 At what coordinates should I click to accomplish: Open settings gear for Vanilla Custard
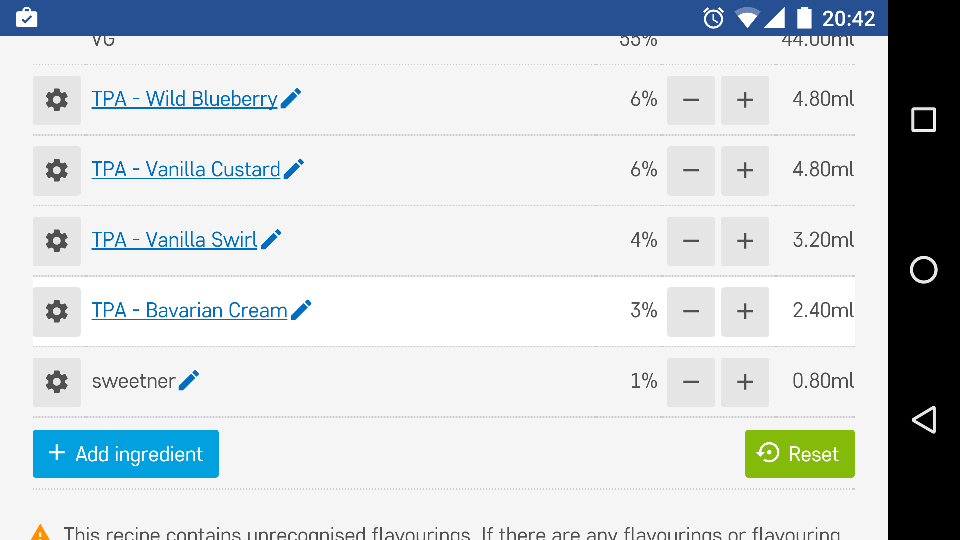[x=57, y=170]
